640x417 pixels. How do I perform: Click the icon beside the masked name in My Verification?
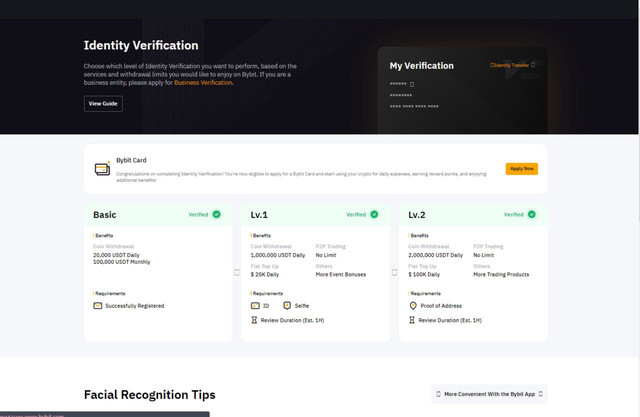(412, 84)
